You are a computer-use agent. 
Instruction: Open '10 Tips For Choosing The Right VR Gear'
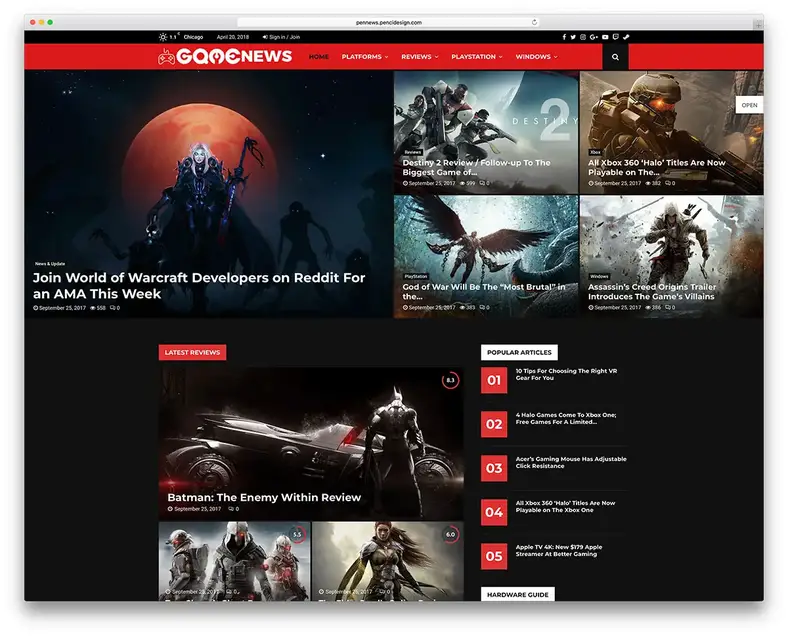pyautogui.click(x=566, y=374)
